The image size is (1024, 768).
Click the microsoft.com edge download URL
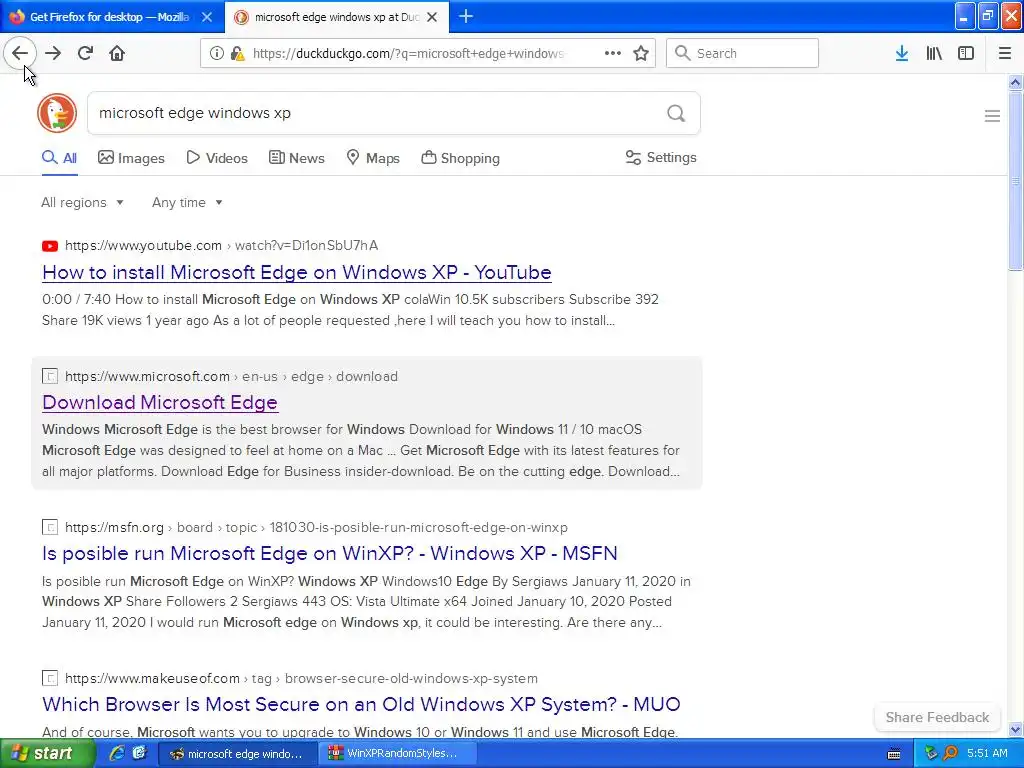coord(231,376)
